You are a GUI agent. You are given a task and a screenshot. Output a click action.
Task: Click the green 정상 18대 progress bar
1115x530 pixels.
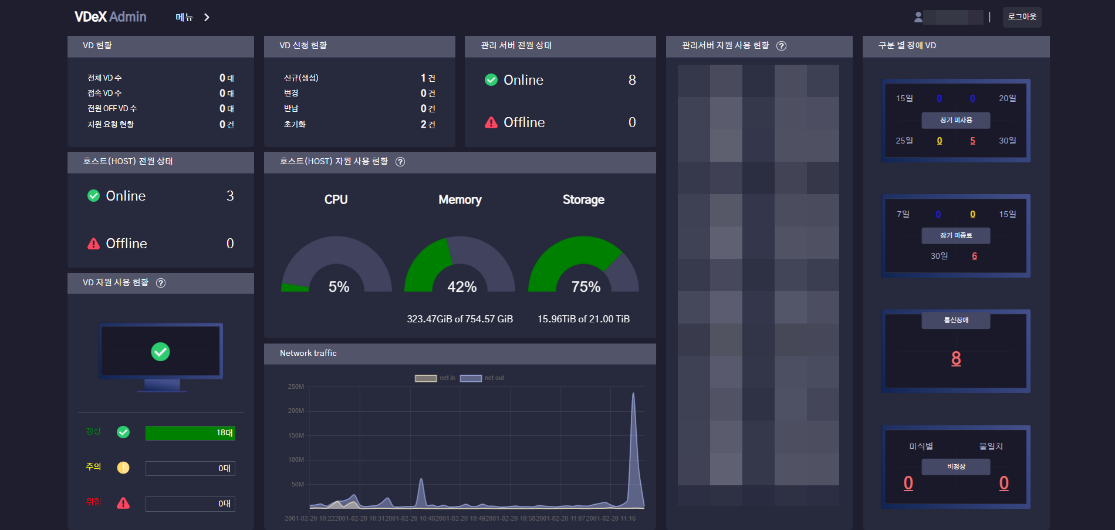190,433
